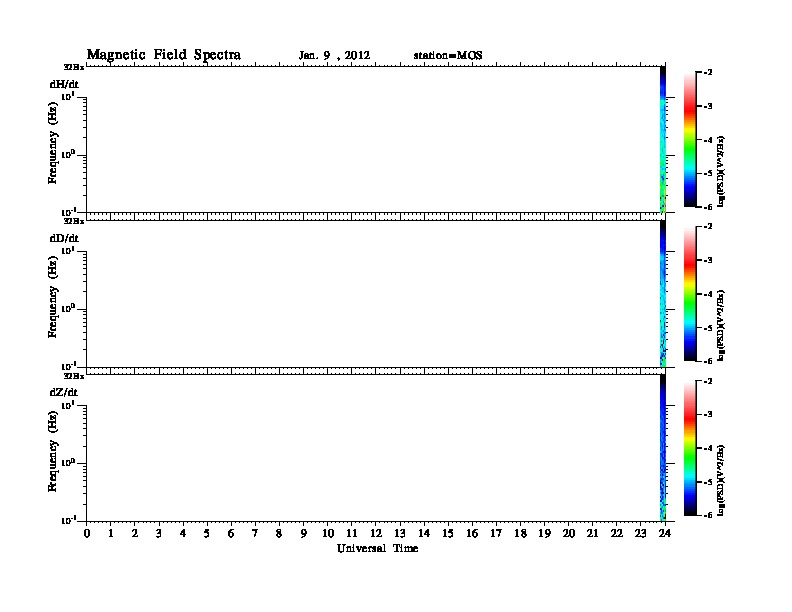The image size is (792, 612).
Task: Click hour 8 on the Universal Time axis
Action: click(279, 533)
